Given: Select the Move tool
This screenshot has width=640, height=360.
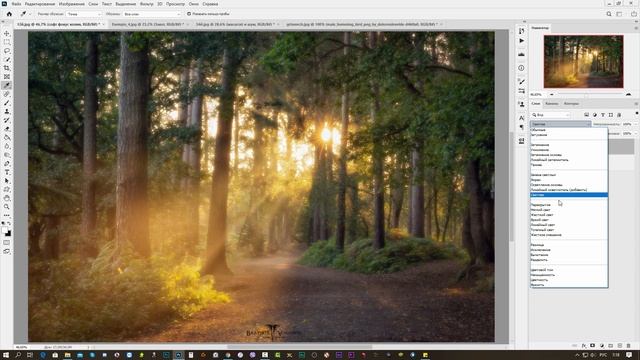Looking at the screenshot, I should 7,33.
